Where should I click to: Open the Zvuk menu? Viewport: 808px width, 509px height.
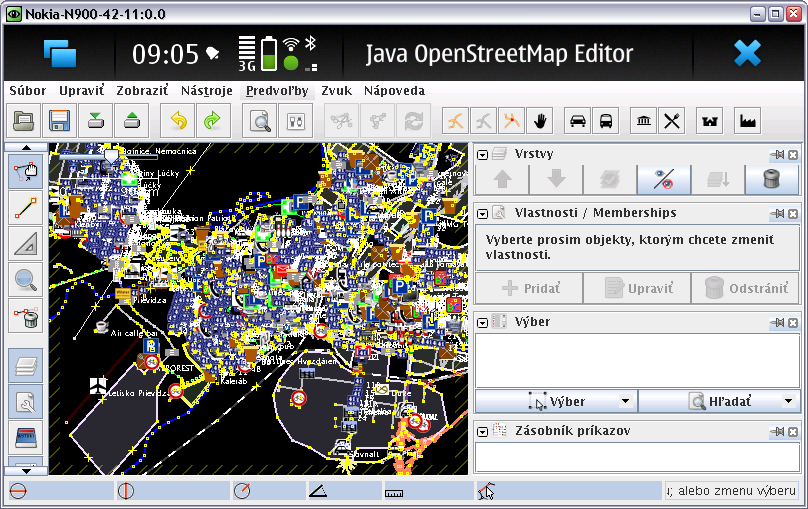coord(336,91)
